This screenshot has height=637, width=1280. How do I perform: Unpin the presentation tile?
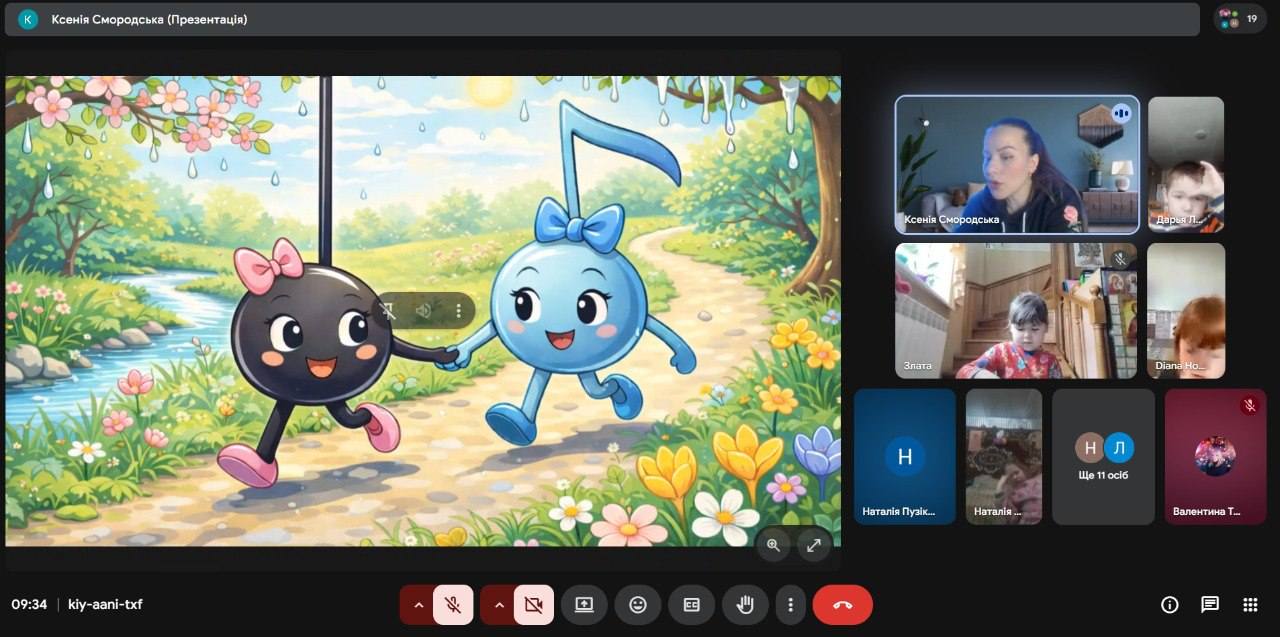[389, 311]
